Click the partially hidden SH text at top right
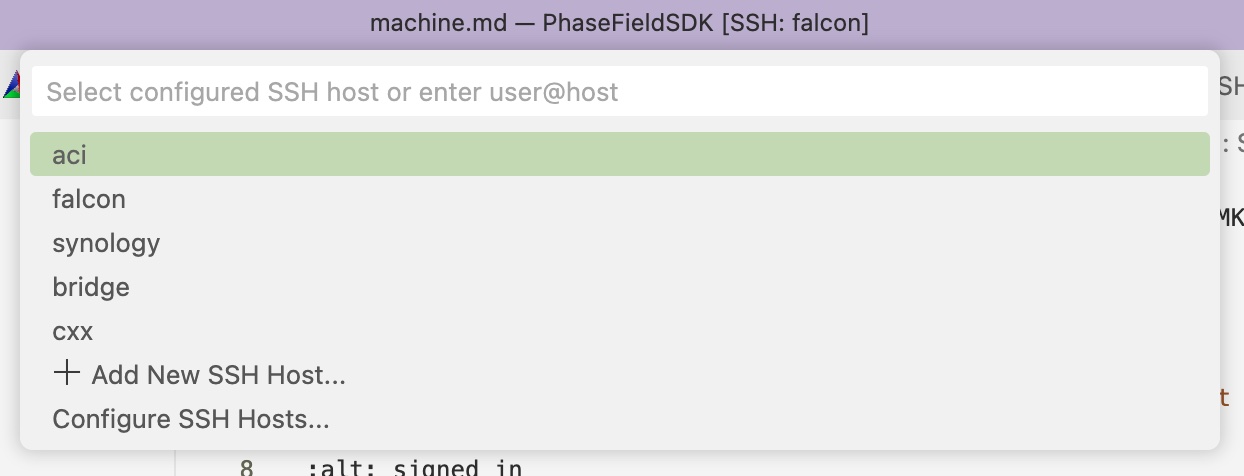 (x=1230, y=87)
